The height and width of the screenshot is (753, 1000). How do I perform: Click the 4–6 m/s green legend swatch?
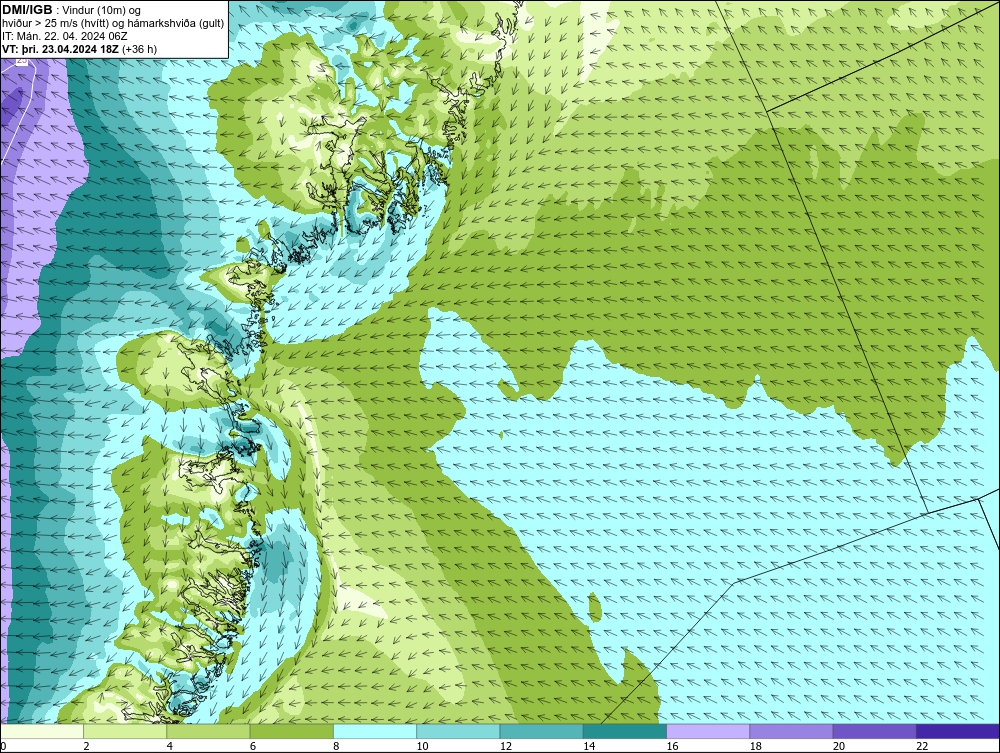point(208,731)
